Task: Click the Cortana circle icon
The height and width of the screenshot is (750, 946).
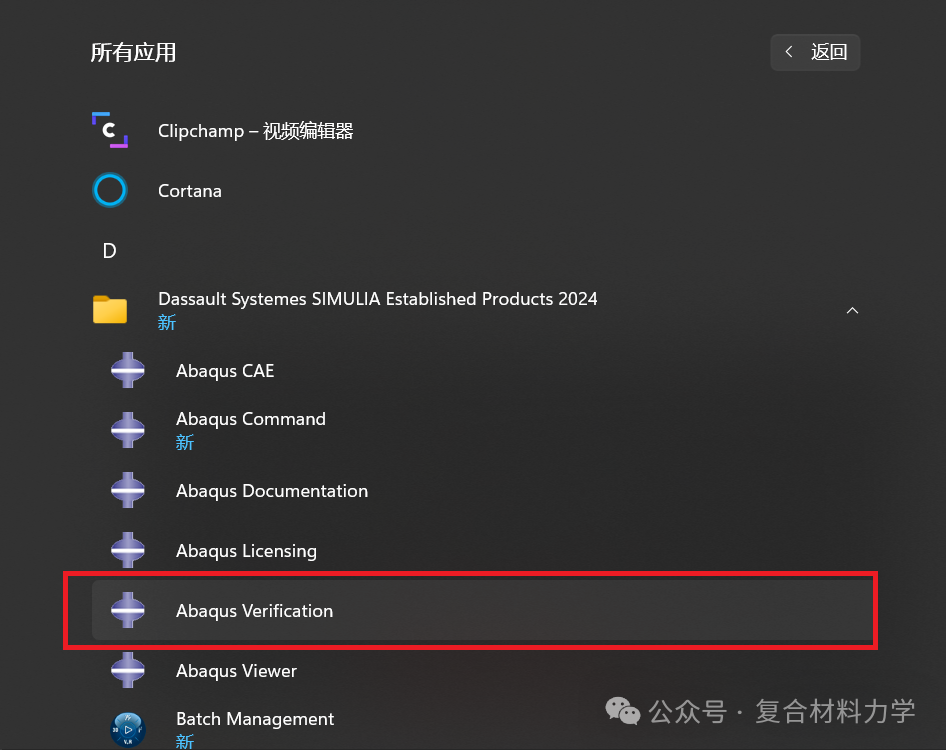Action: tap(110, 190)
